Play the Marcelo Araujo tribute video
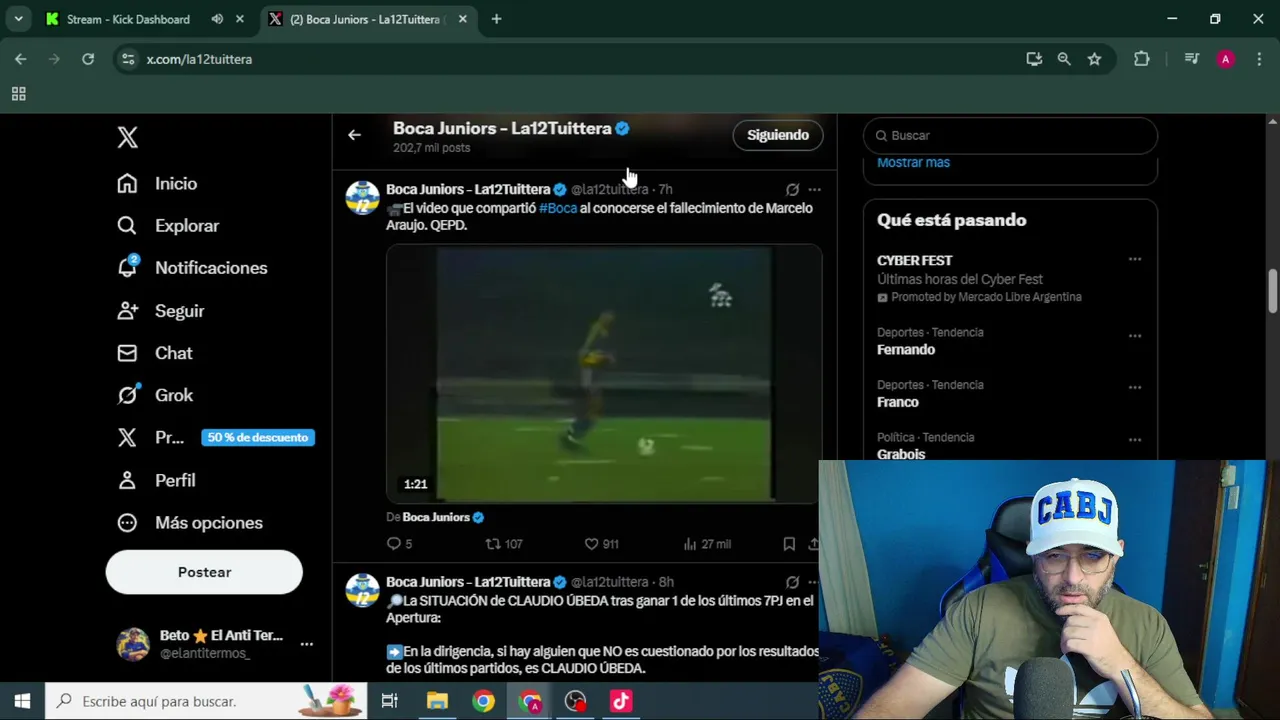 pyautogui.click(x=604, y=374)
